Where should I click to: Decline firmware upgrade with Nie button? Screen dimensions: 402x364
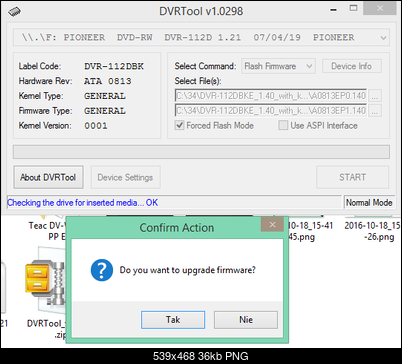246,320
